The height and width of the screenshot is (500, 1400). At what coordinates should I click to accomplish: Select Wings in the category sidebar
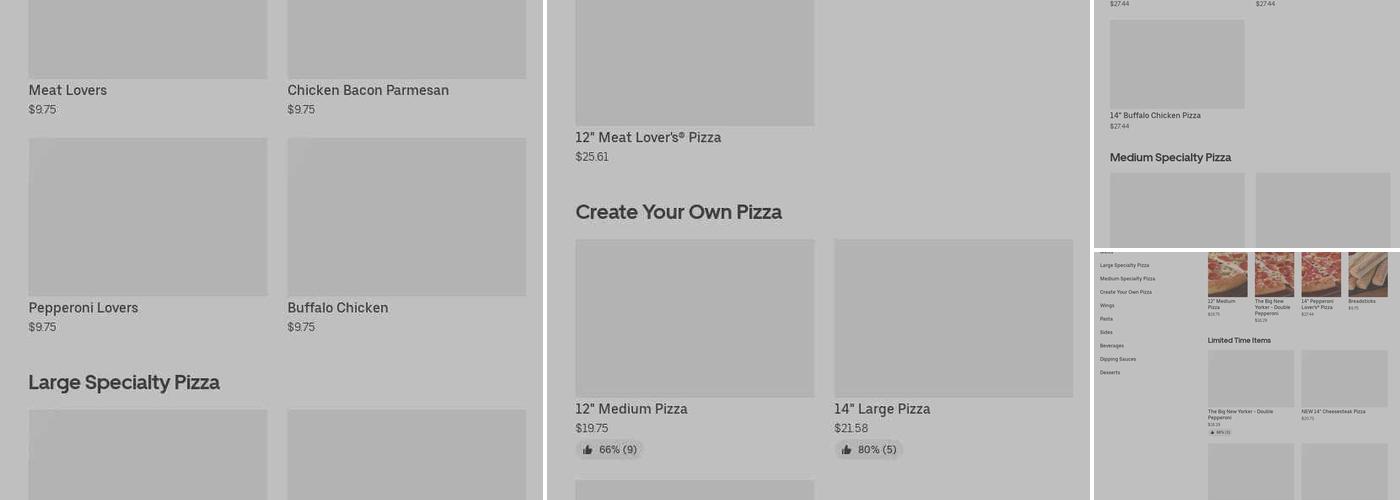click(1107, 305)
